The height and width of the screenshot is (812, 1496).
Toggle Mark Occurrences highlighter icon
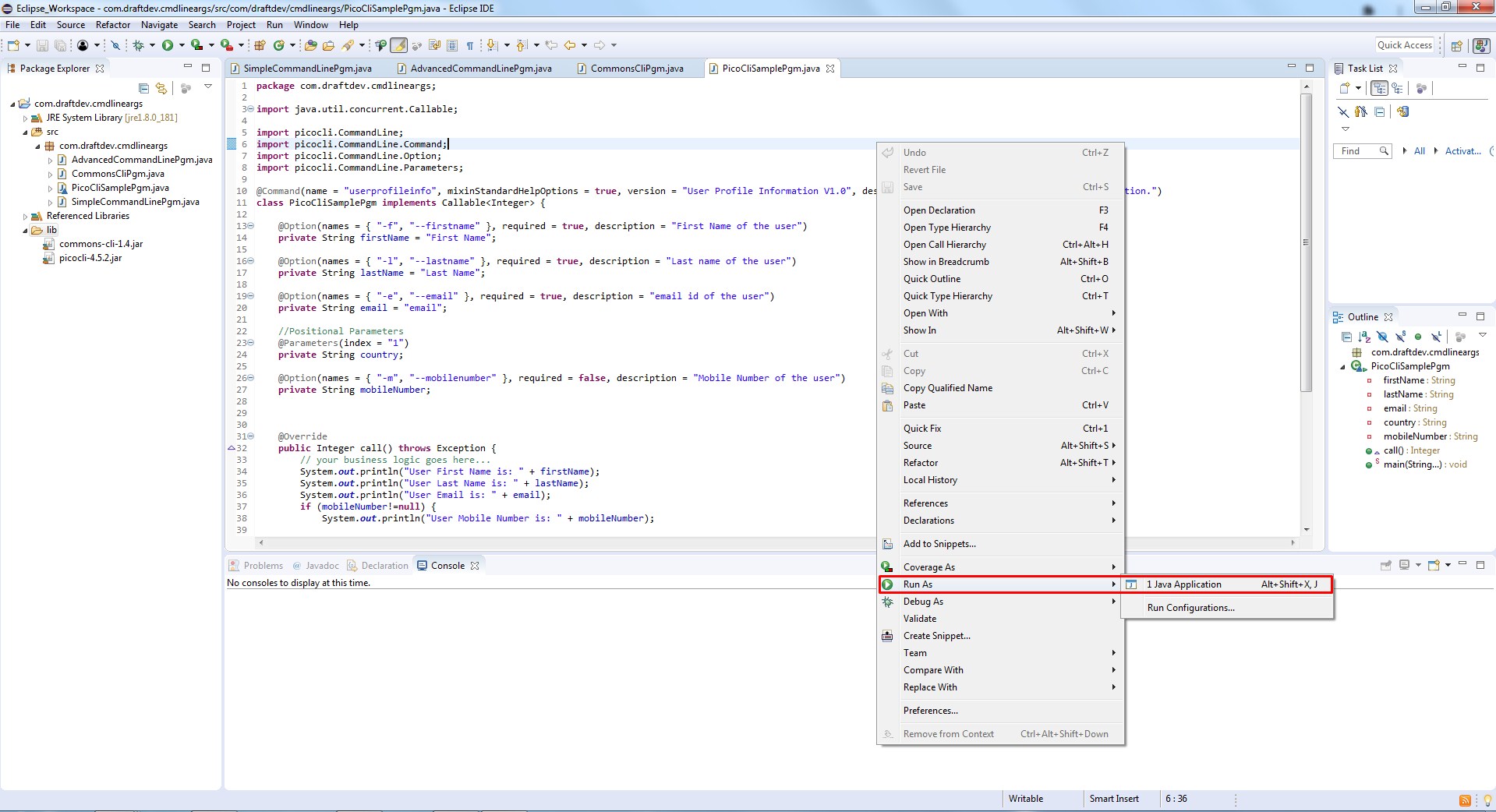coord(398,45)
